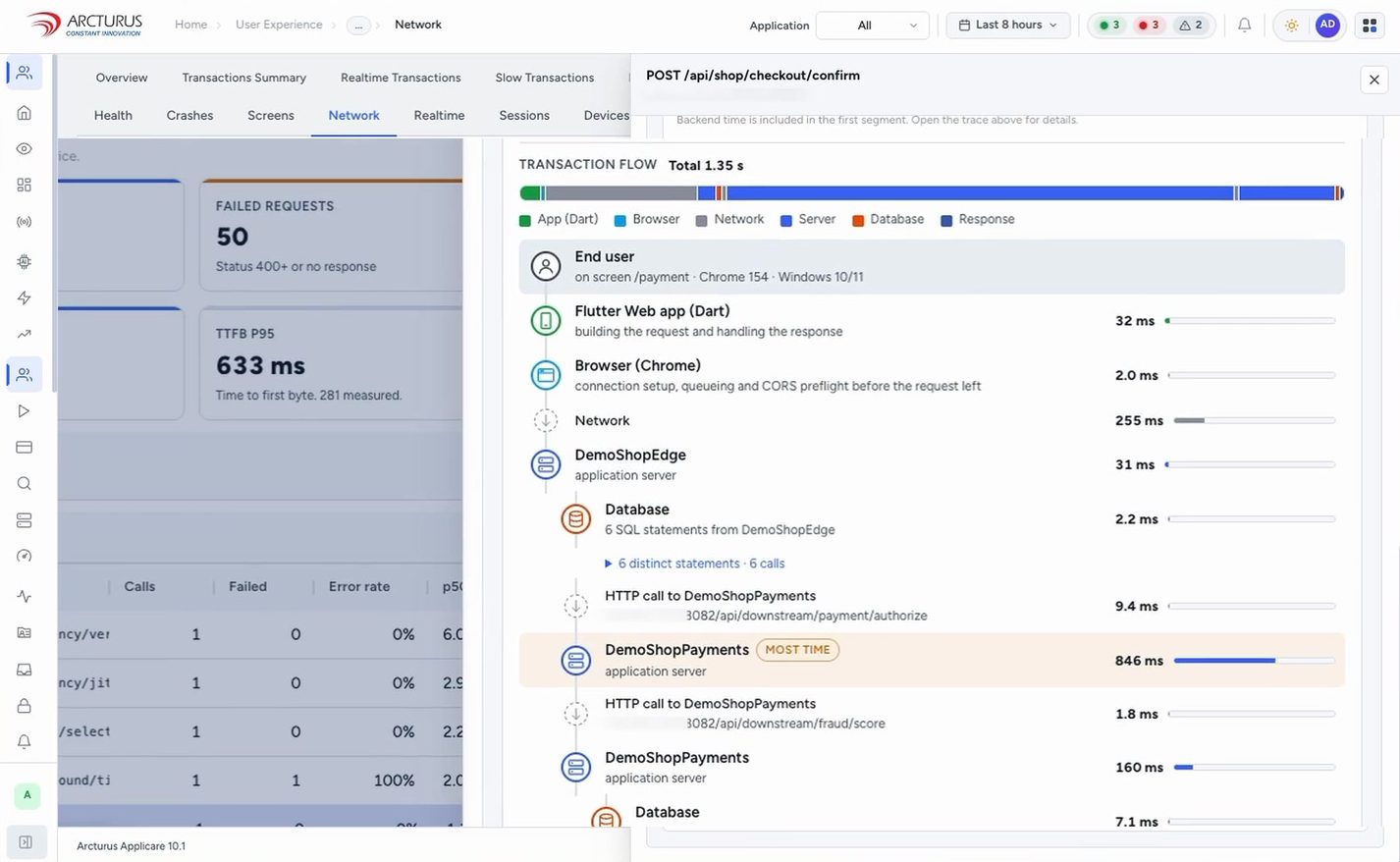Viewport: 1400px width, 862px height.
Task: Click the magnifier search icon in sidebar
Action: (x=25, y=483)
